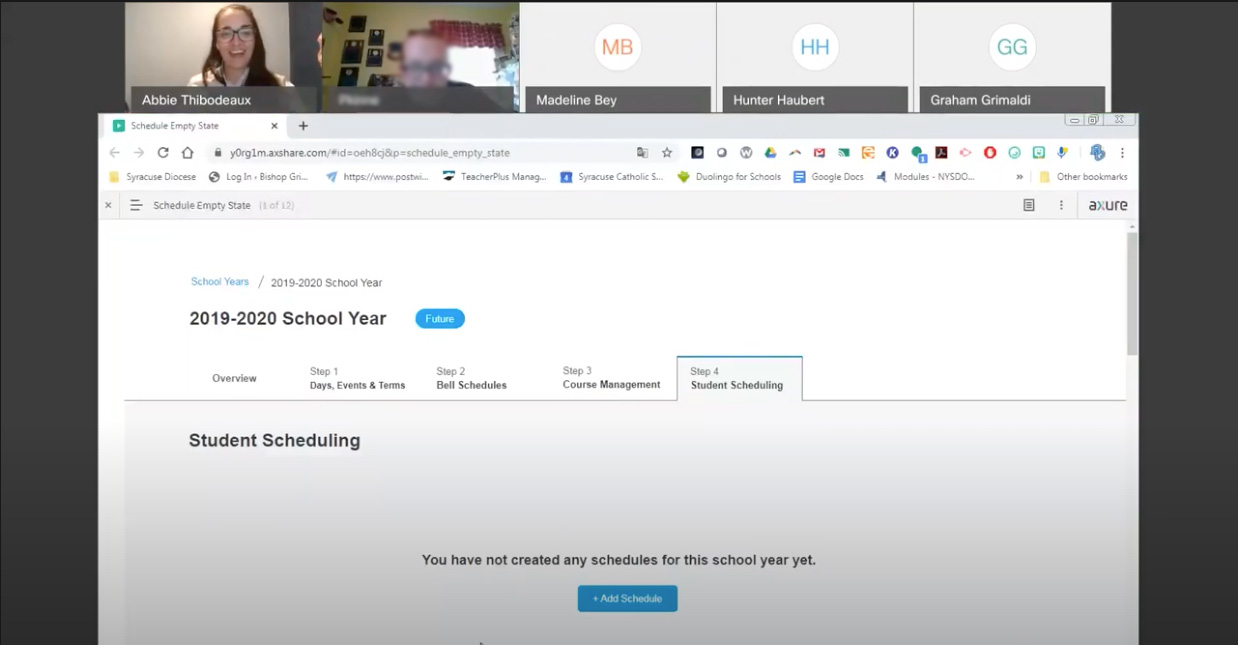Open the Syracuse Catholic S... bookmark

coord(611,177)
